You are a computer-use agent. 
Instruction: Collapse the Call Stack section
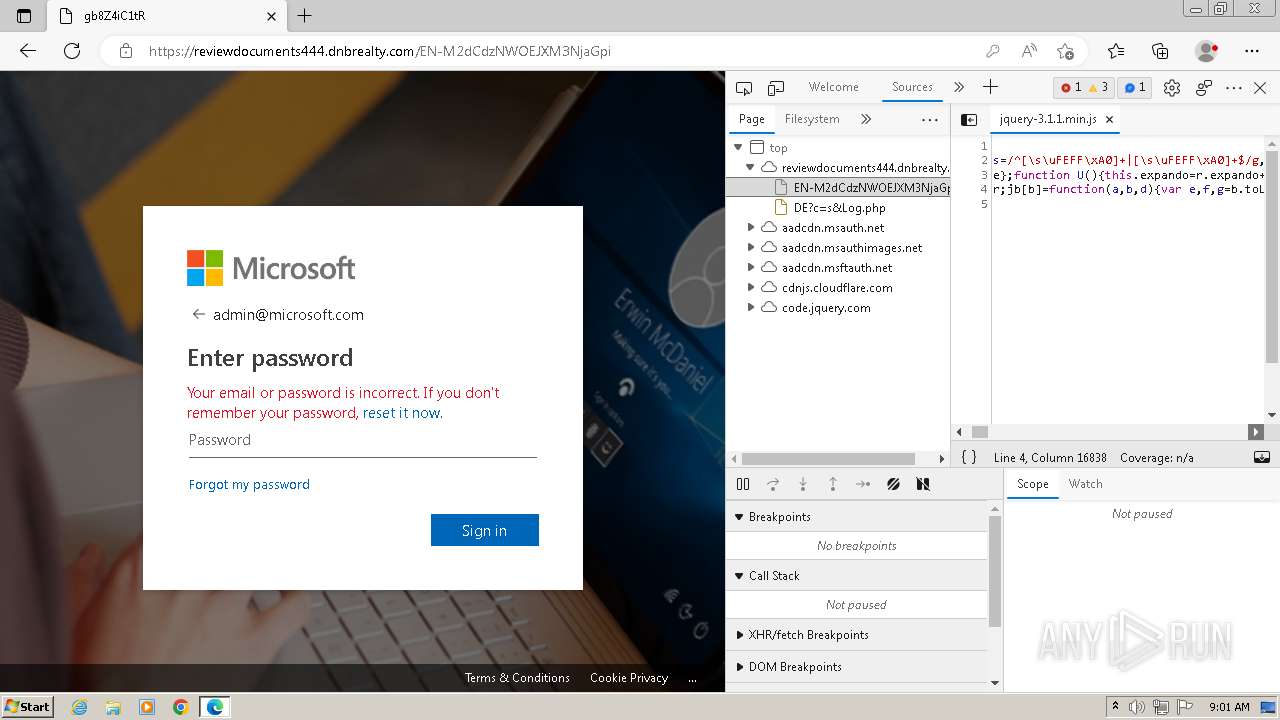coord(856,576)
